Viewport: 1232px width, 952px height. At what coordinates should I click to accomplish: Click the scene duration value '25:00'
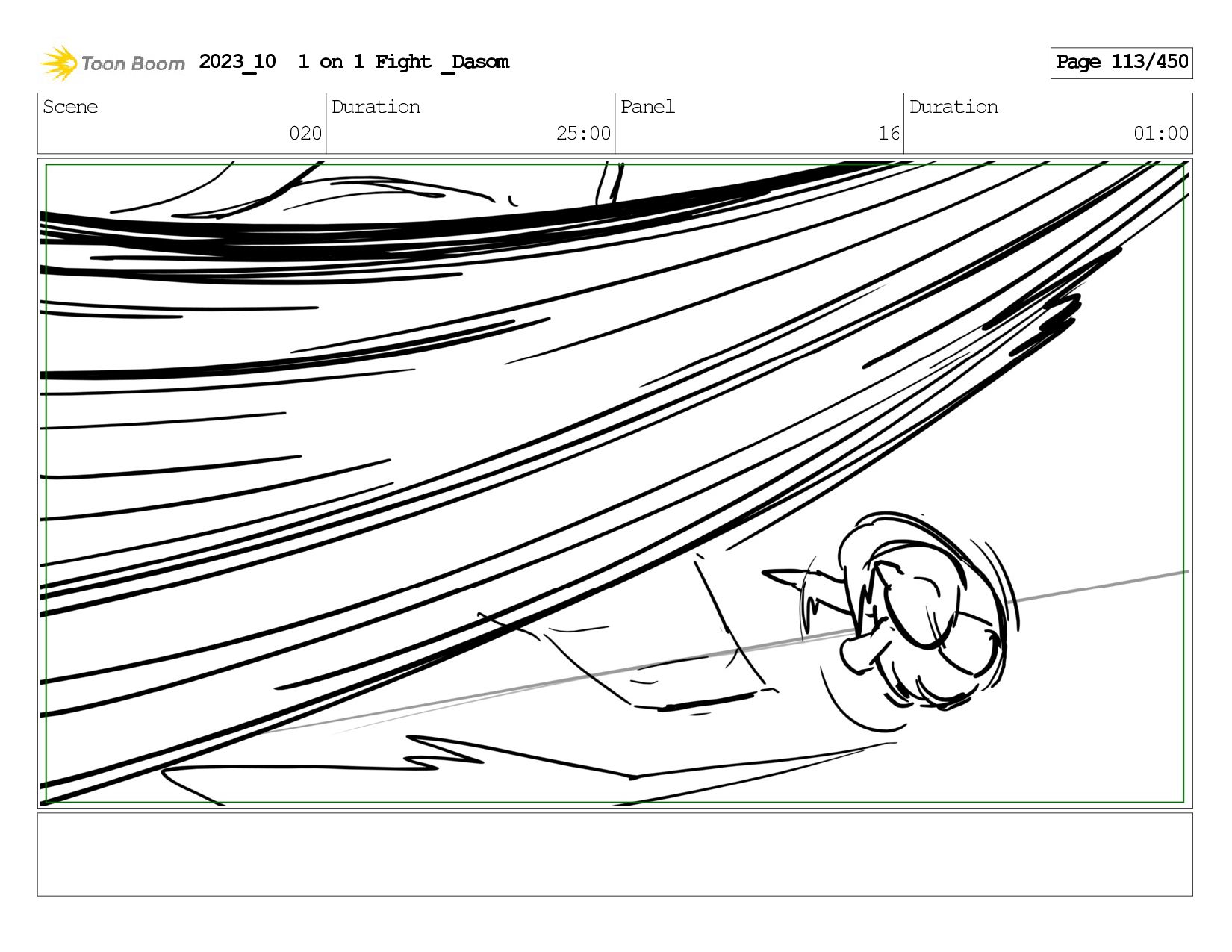pos(583,134)
